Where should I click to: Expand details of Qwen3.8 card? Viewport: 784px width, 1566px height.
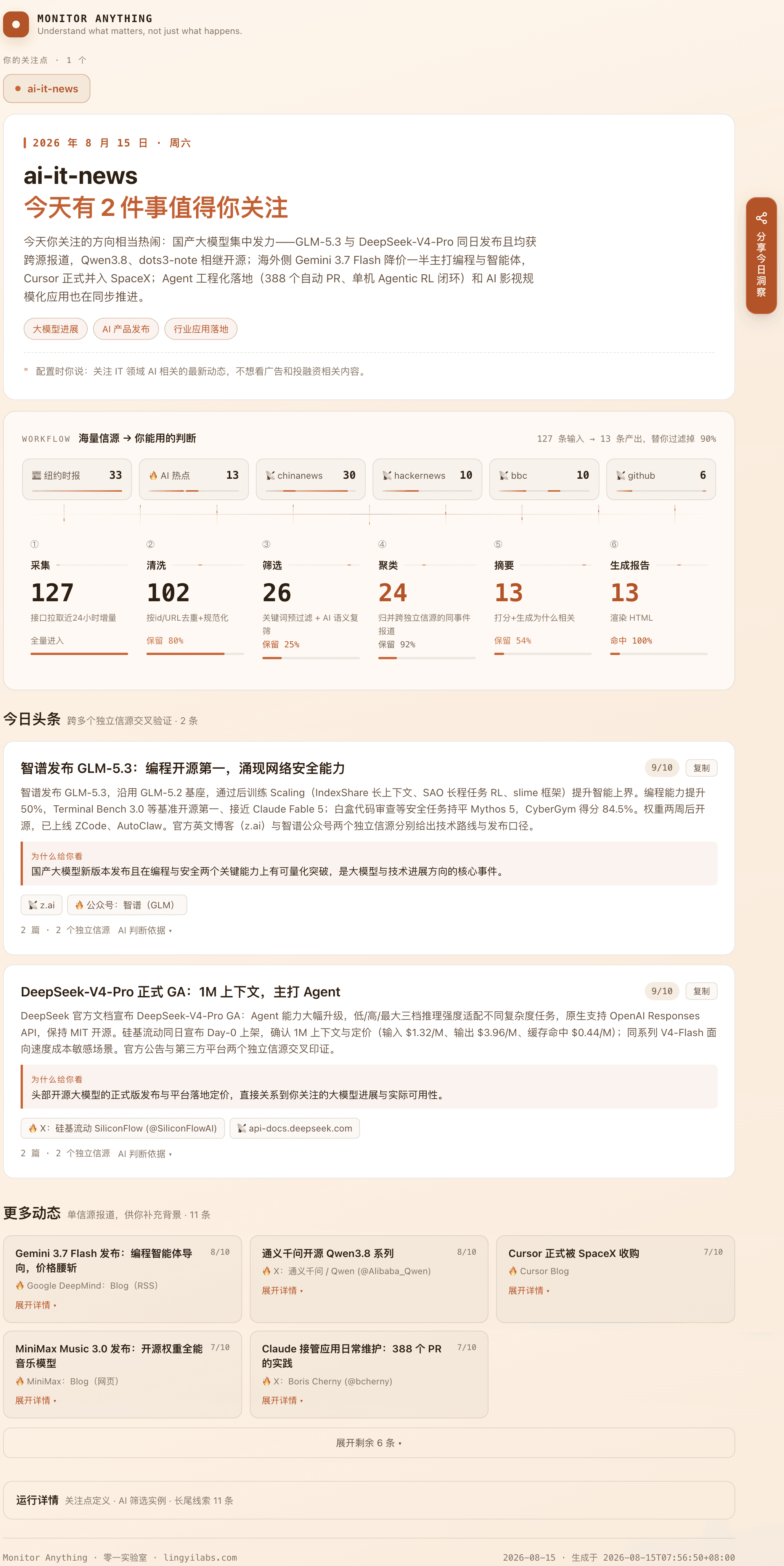click(x=283, y=1290)
